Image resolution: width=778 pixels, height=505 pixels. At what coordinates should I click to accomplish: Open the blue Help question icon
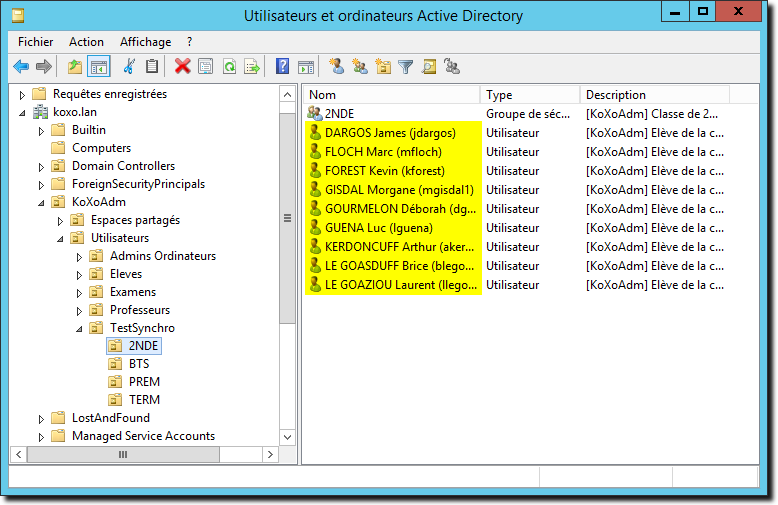(x=282, y=66)
